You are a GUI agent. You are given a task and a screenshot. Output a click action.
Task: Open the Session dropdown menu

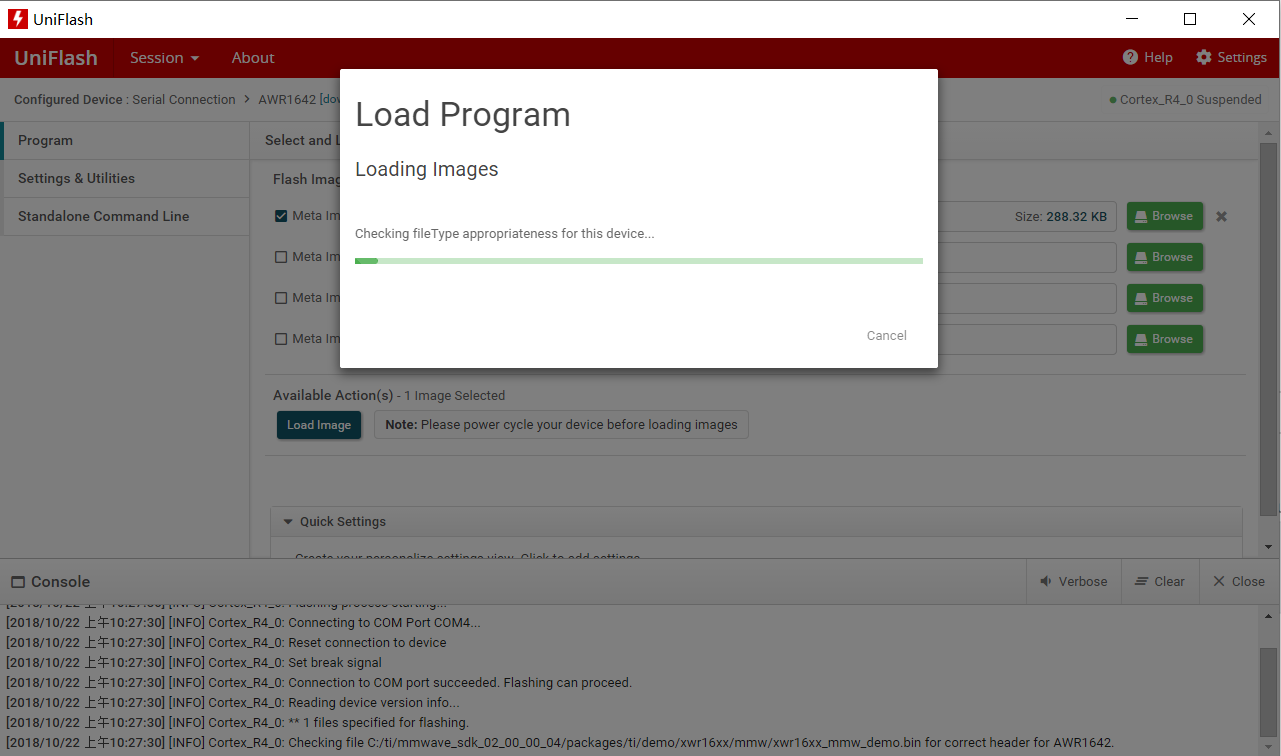pyautogui.click(x=165, y=58)
